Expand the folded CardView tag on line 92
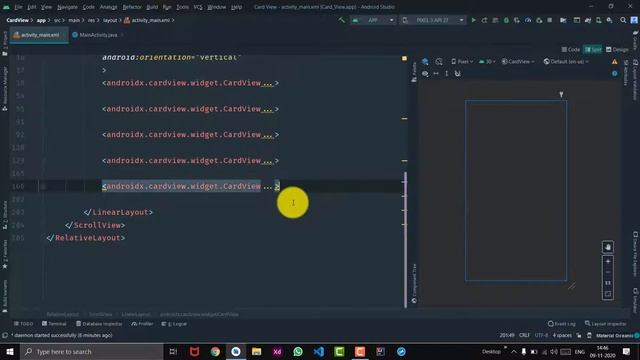 pos(267,135)
